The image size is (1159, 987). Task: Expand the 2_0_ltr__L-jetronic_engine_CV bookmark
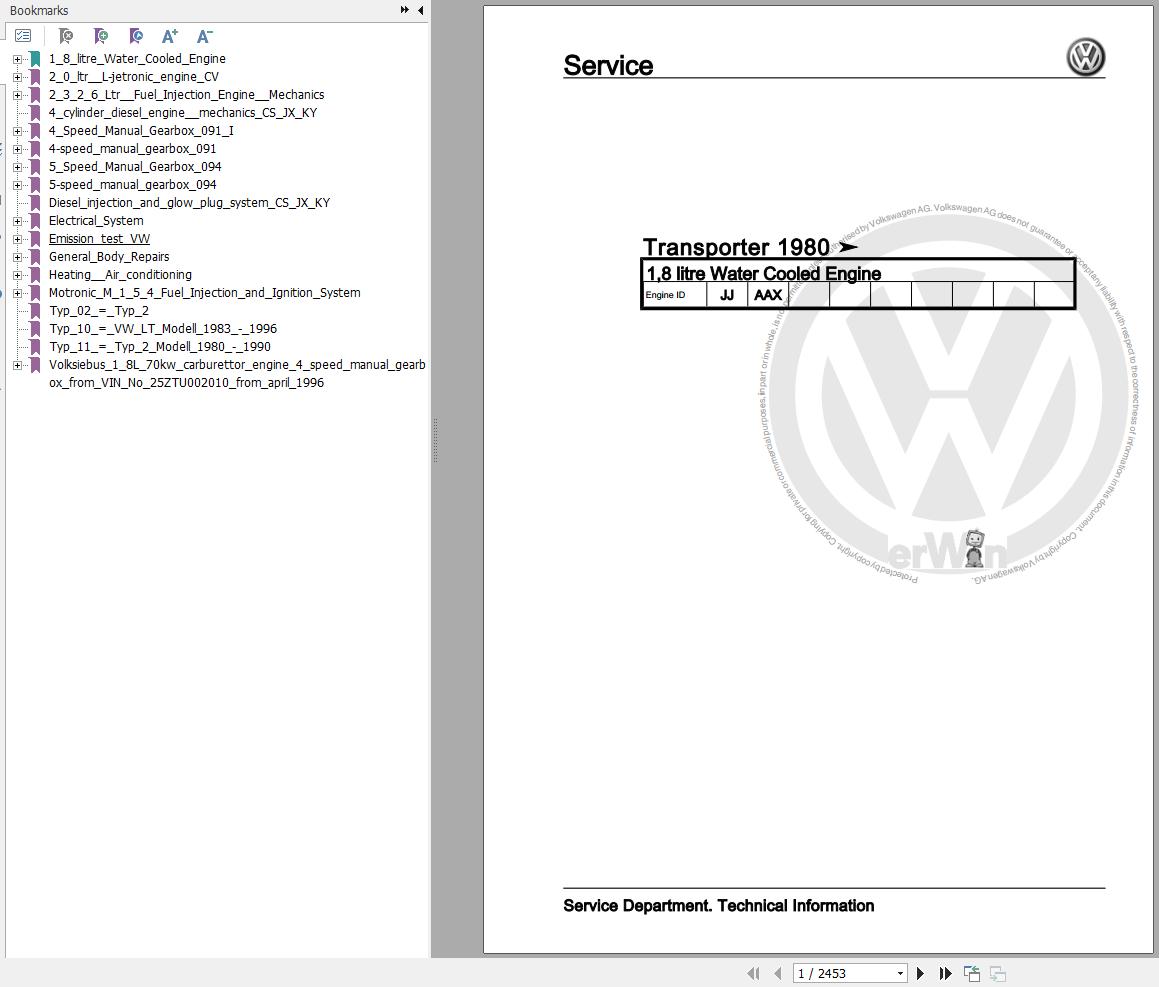(17, 77)
